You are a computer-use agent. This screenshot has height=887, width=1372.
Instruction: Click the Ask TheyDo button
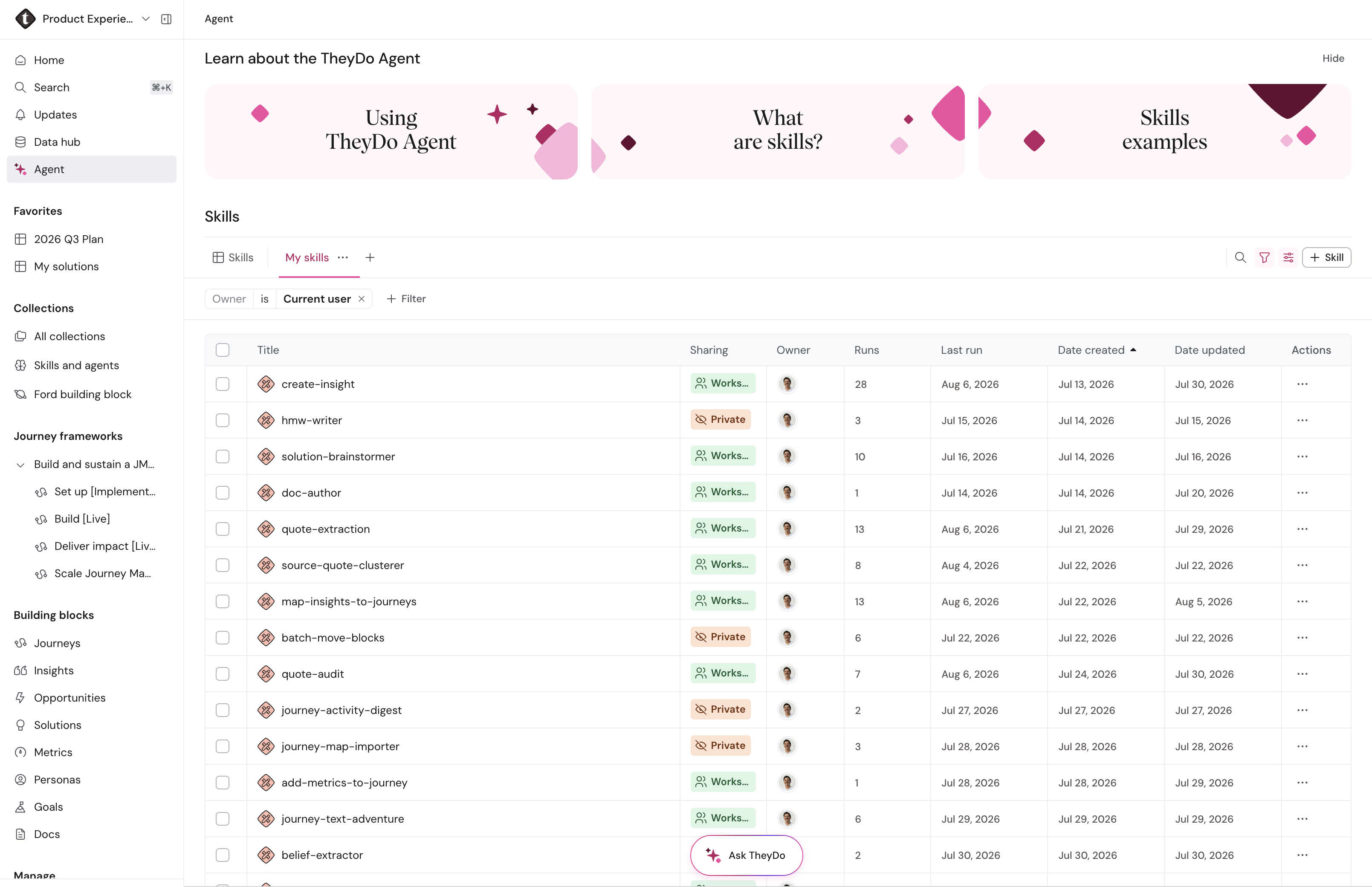pyautogui.click(x=747, y=855)
